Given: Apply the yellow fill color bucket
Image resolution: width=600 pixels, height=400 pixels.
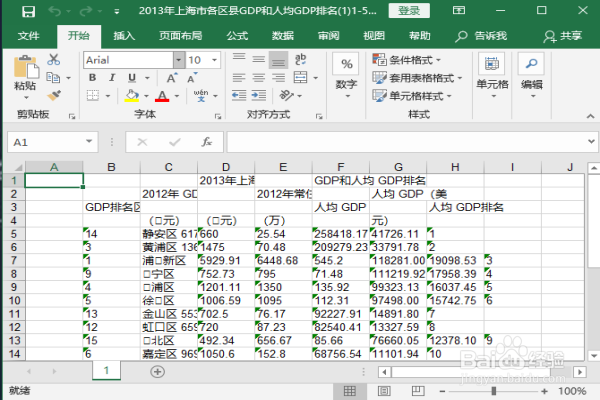Looking at the screenshot, I should point(132,95).
